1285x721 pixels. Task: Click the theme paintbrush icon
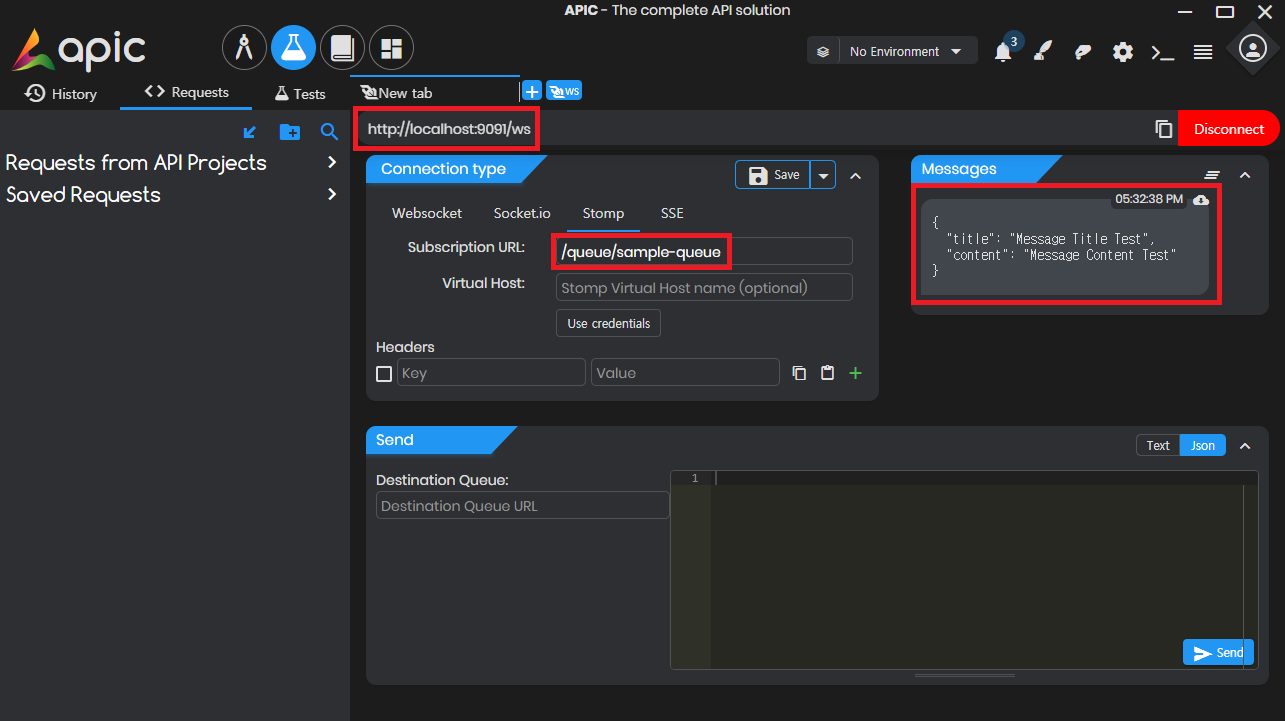[x=1043, y=52]
